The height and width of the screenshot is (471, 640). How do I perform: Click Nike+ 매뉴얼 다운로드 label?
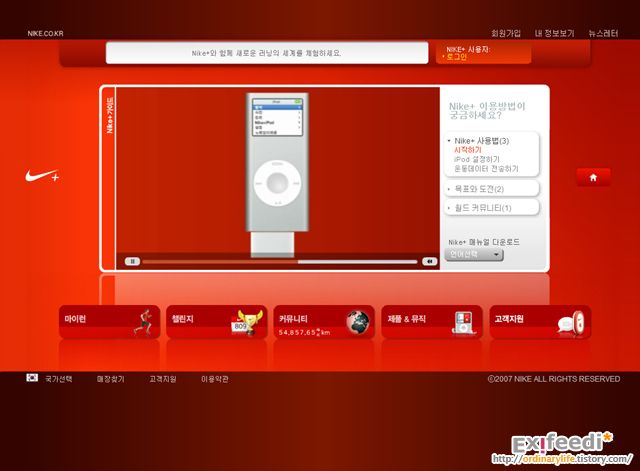pos(484,242)
